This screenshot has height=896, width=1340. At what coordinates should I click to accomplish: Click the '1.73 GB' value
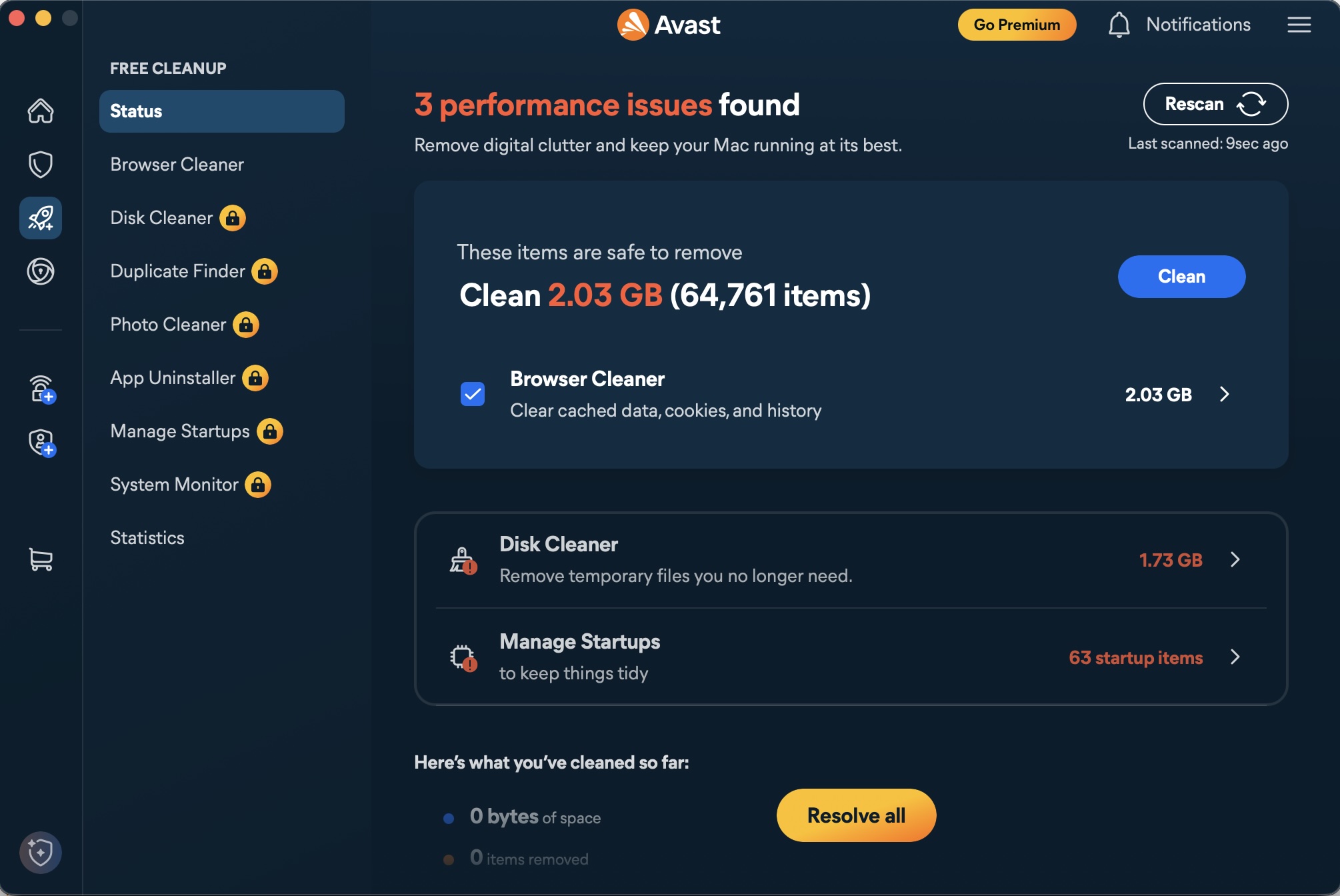pyautogui.click(x=1171, y=560)
